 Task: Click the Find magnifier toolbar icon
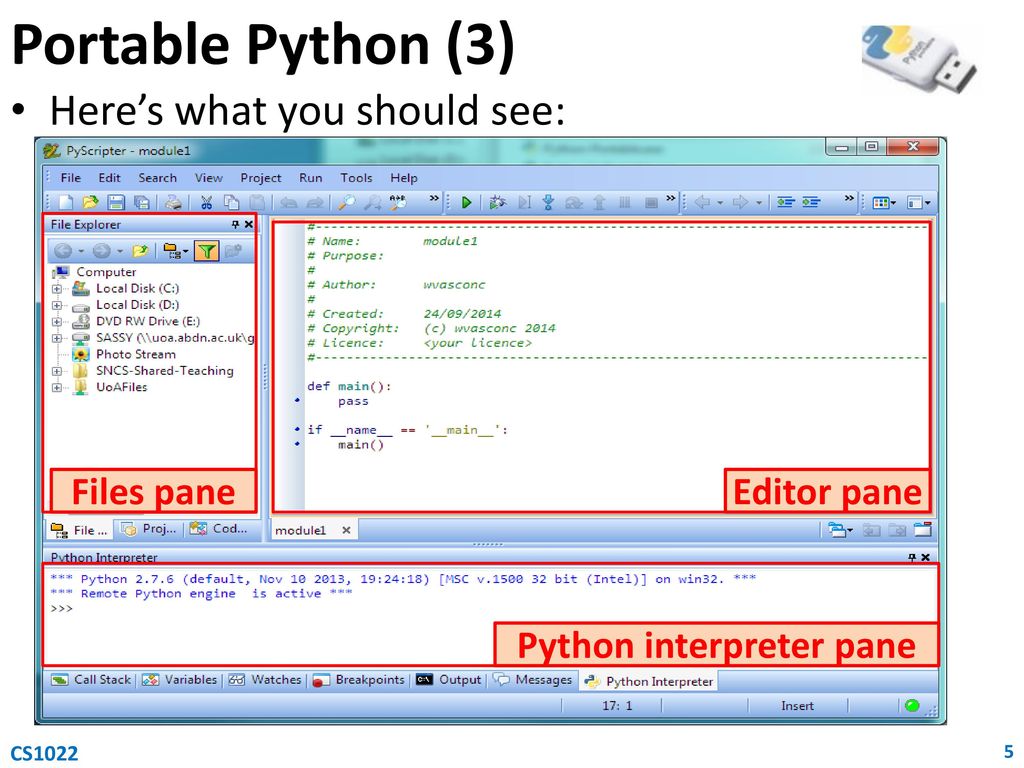[x=347, y=202]
